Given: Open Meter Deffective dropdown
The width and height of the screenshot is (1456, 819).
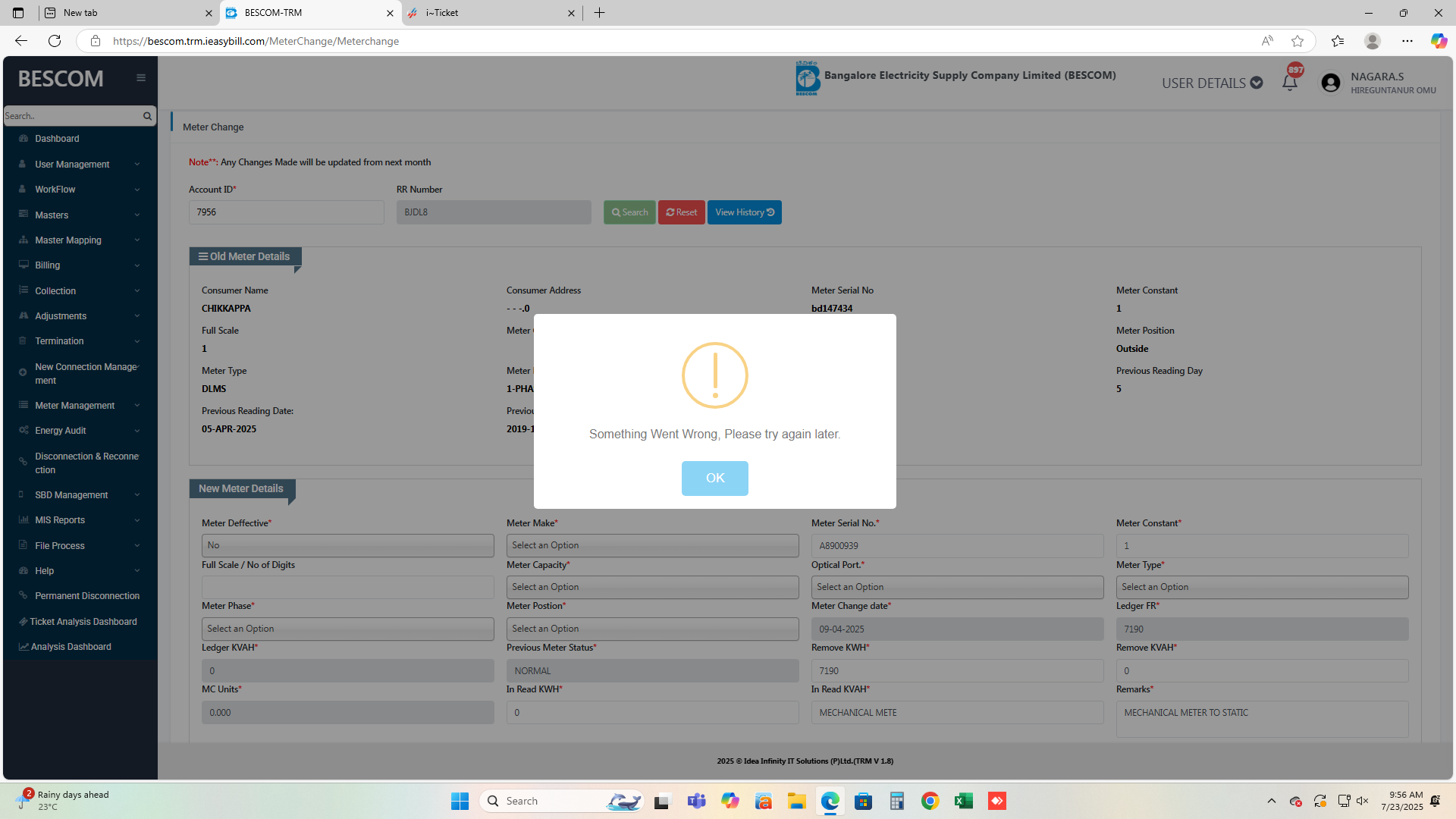Looking at the screenshot, I should [x=347, y=545].
